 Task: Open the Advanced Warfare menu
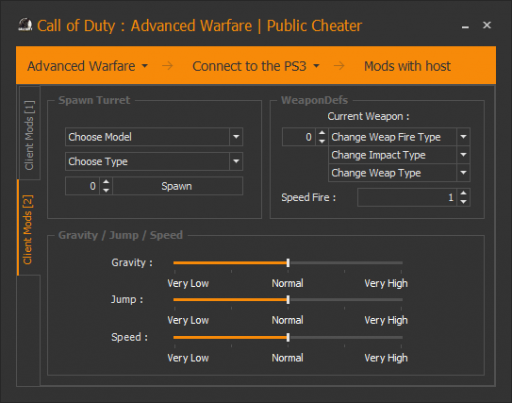87,66
